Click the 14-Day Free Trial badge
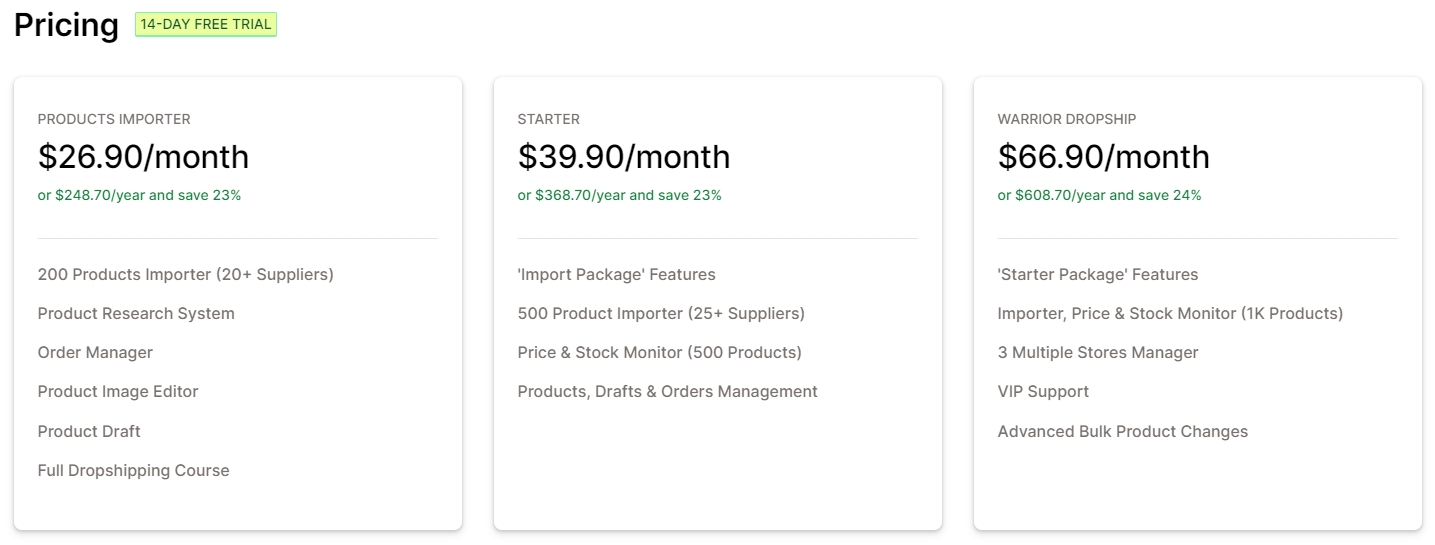The width and height of the screenshot is (1435, 545). click(x=205, y=25)
